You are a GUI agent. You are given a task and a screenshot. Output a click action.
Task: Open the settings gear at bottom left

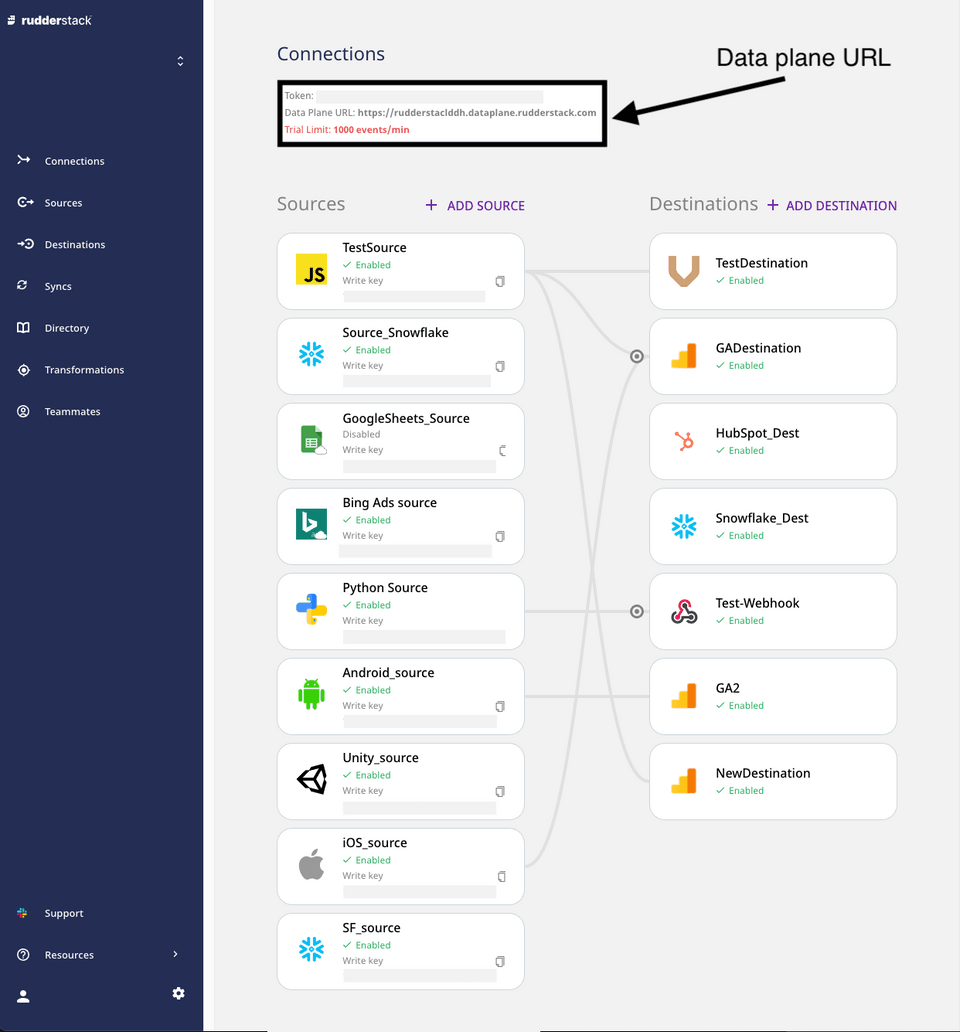tap(178, 993)
